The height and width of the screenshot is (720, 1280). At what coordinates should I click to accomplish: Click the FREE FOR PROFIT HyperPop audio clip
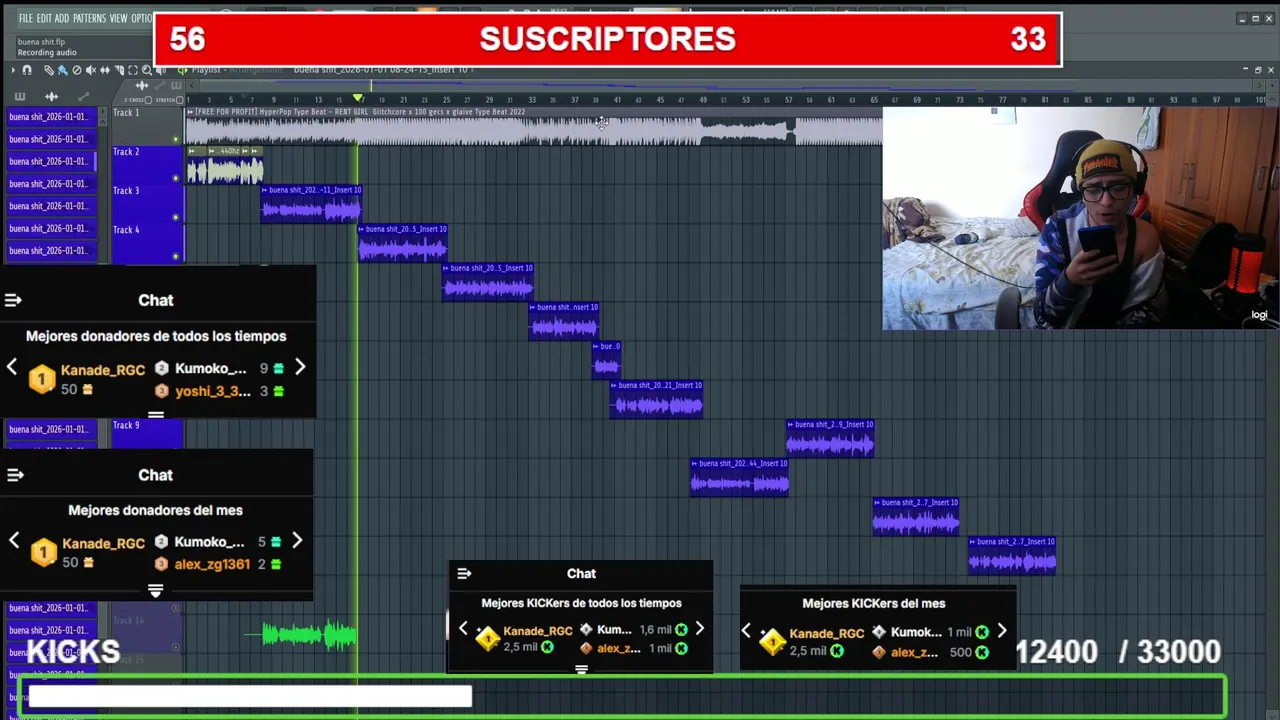pyautogui.click(x=534, y=126)
